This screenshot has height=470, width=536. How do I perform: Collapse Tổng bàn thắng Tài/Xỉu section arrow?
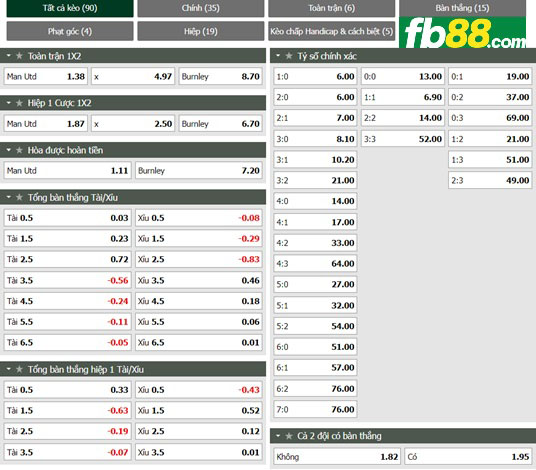(x=9, y=197)
